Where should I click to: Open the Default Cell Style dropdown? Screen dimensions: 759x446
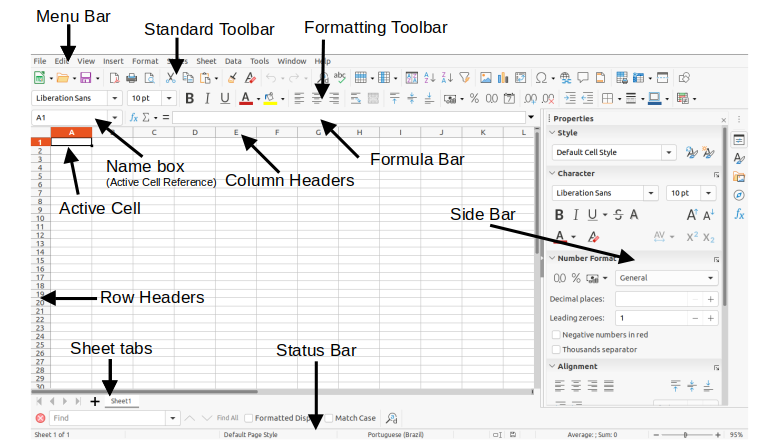[668, 153]
